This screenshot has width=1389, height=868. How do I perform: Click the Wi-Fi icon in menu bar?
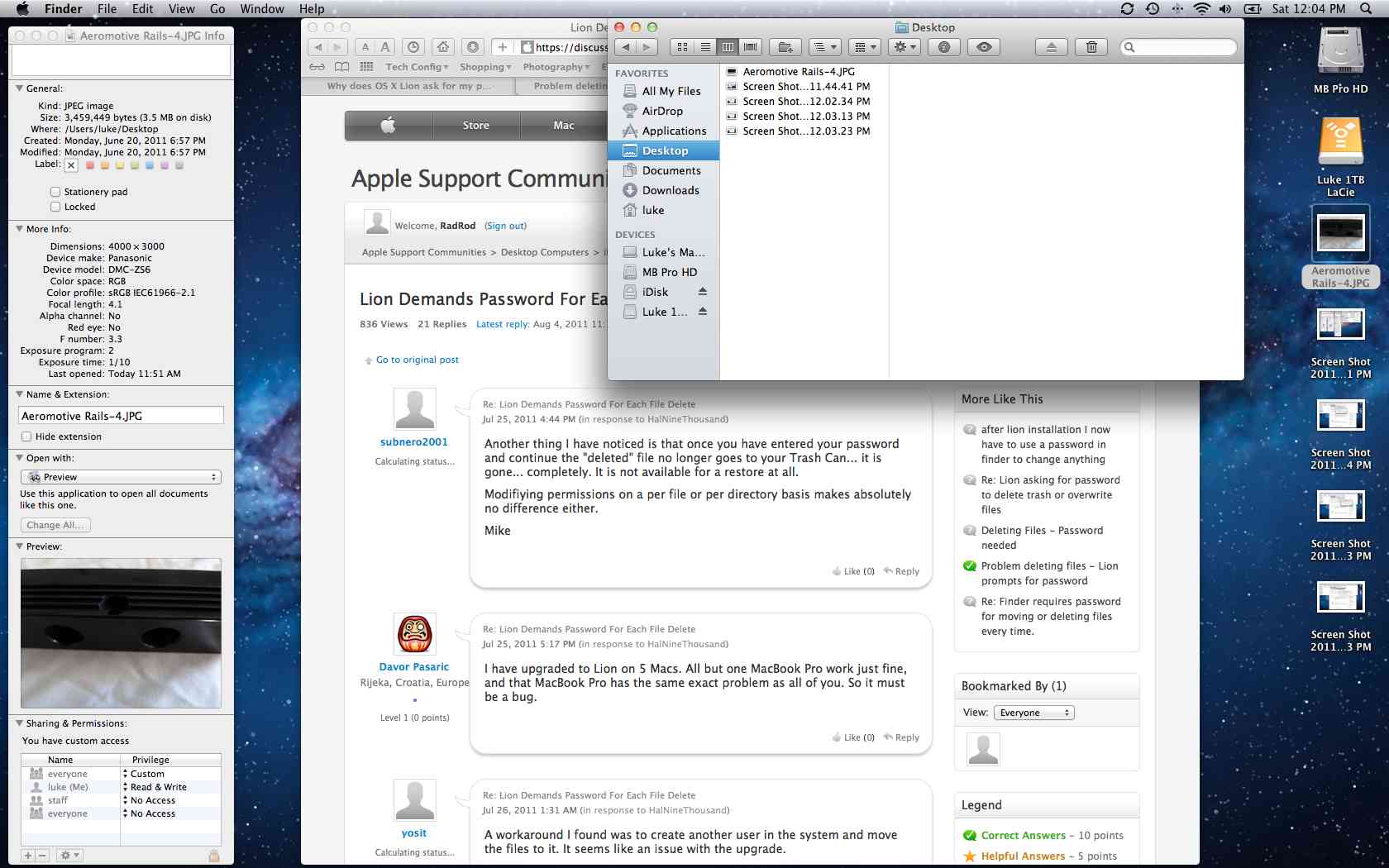(x=1202, y=9)
